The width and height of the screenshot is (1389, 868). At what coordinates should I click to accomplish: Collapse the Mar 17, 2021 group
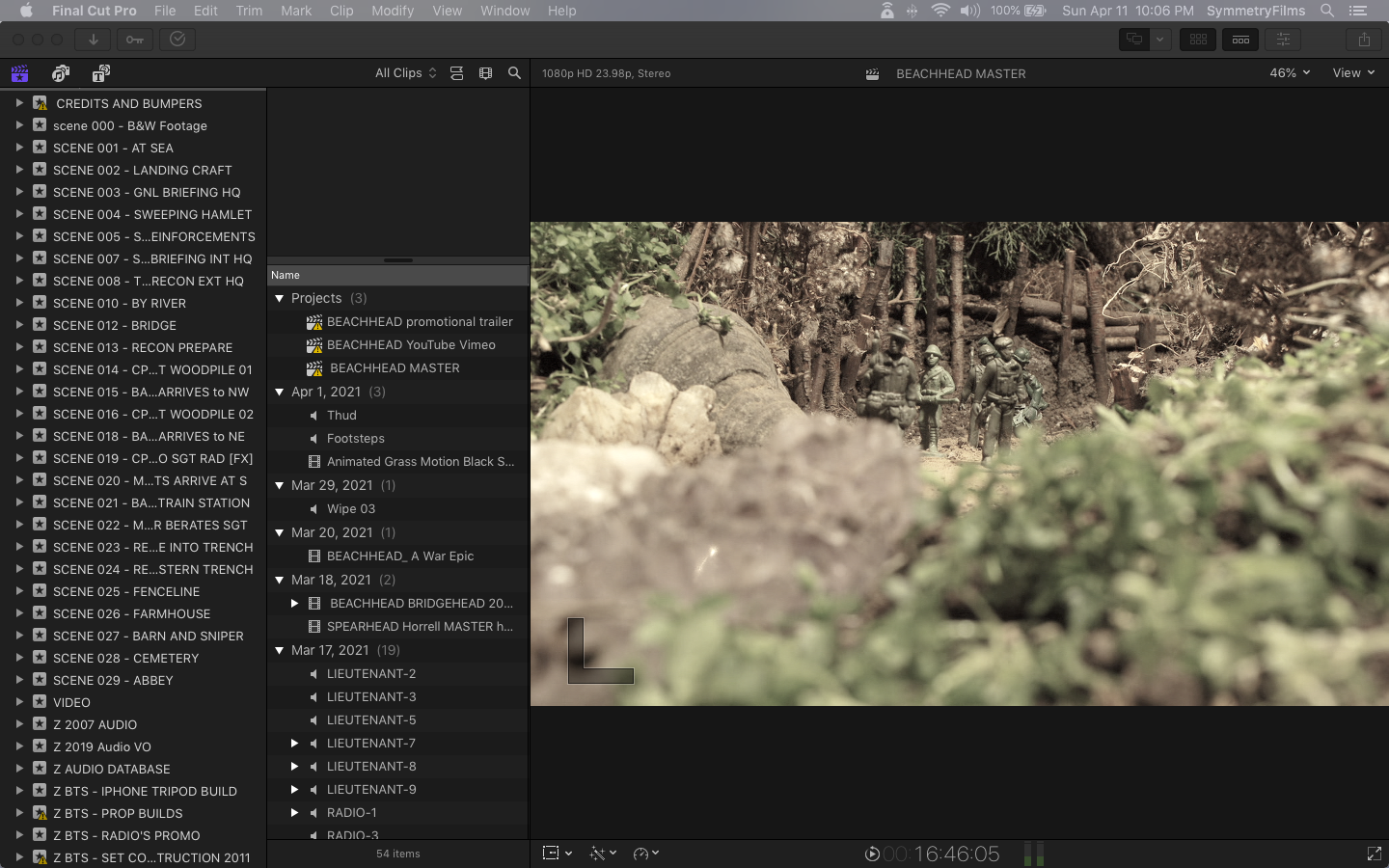tap(280, 650)
